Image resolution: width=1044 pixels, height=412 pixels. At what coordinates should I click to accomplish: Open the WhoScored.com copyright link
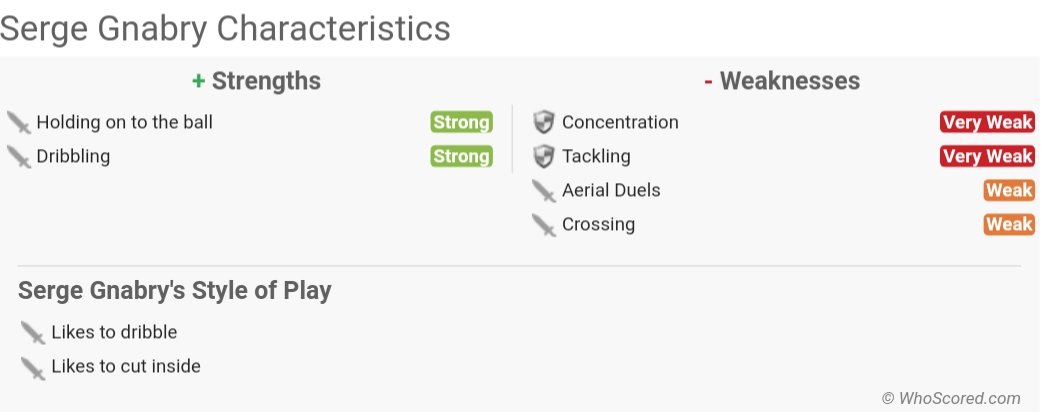(951, 398)
